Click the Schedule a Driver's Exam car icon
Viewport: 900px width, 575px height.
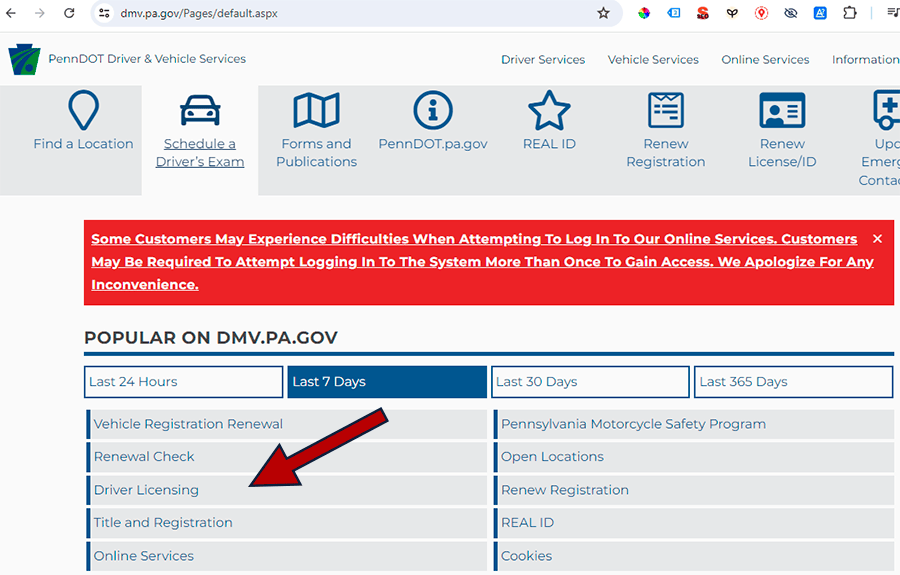200,110
